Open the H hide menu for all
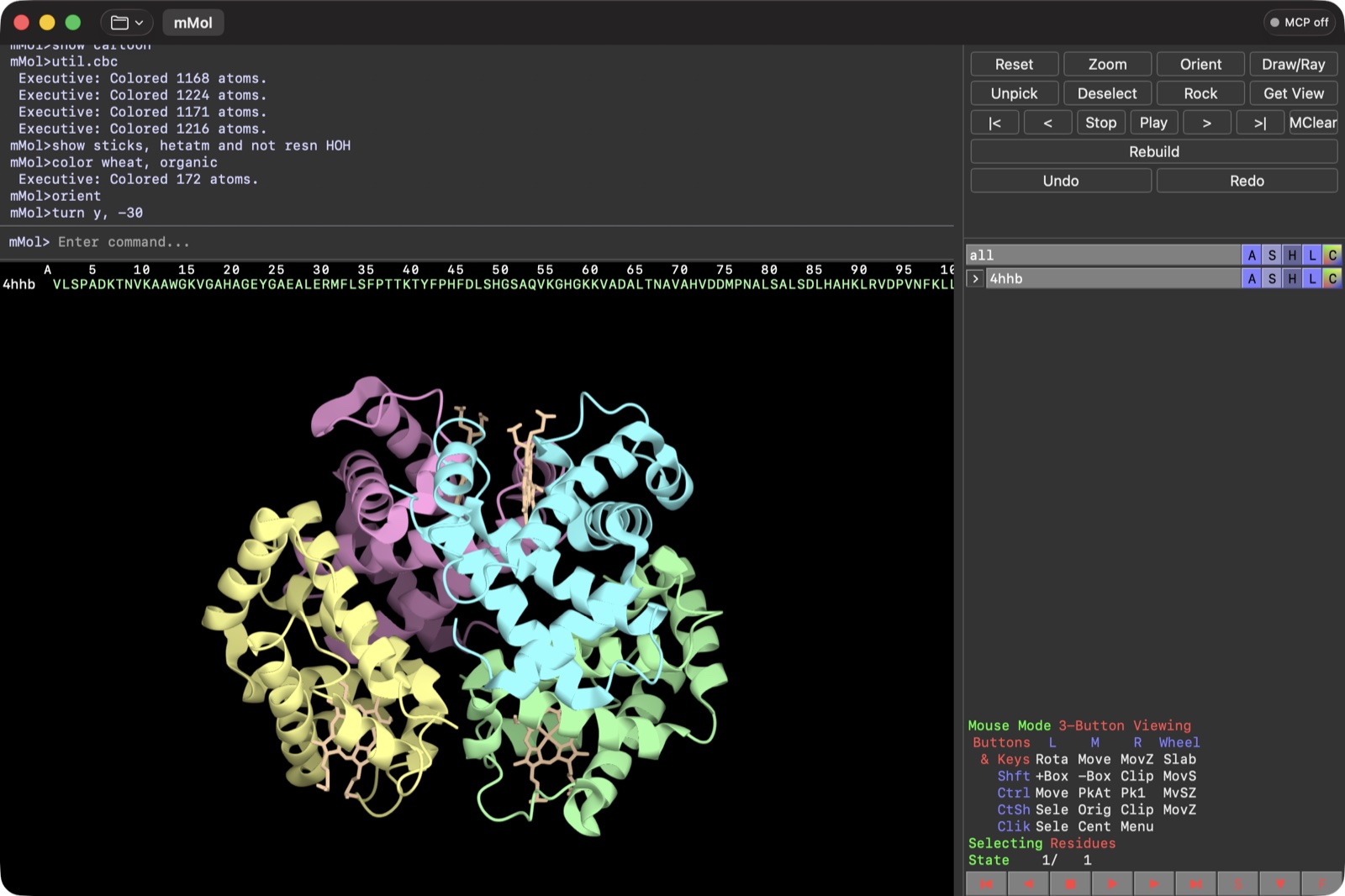The height and width of the screenshot is (896, 1345). pos(1292,255)
